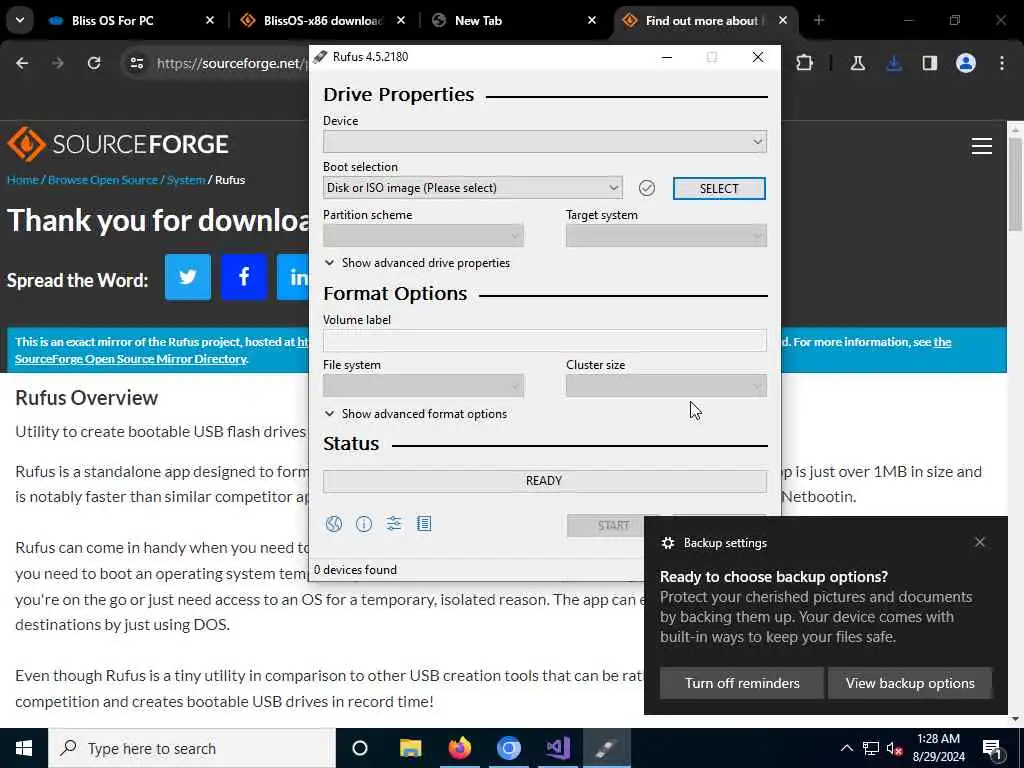Click Rufus READY status progress bar
The width and height of the screenshot is (1024, 768).
pyautogui.click(x=545, y=481)
